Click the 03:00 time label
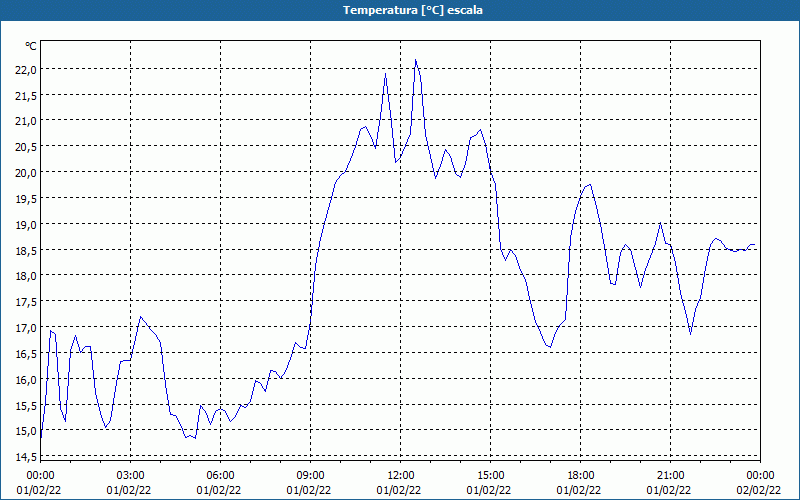 pos(130,476)
